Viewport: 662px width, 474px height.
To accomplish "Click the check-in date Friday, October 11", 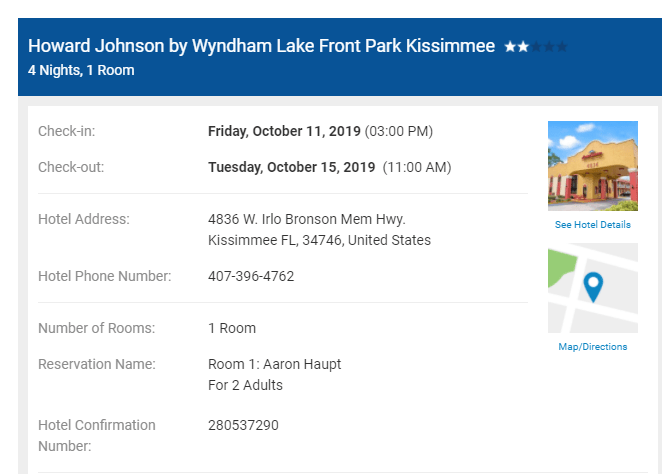I will [284, 131].
